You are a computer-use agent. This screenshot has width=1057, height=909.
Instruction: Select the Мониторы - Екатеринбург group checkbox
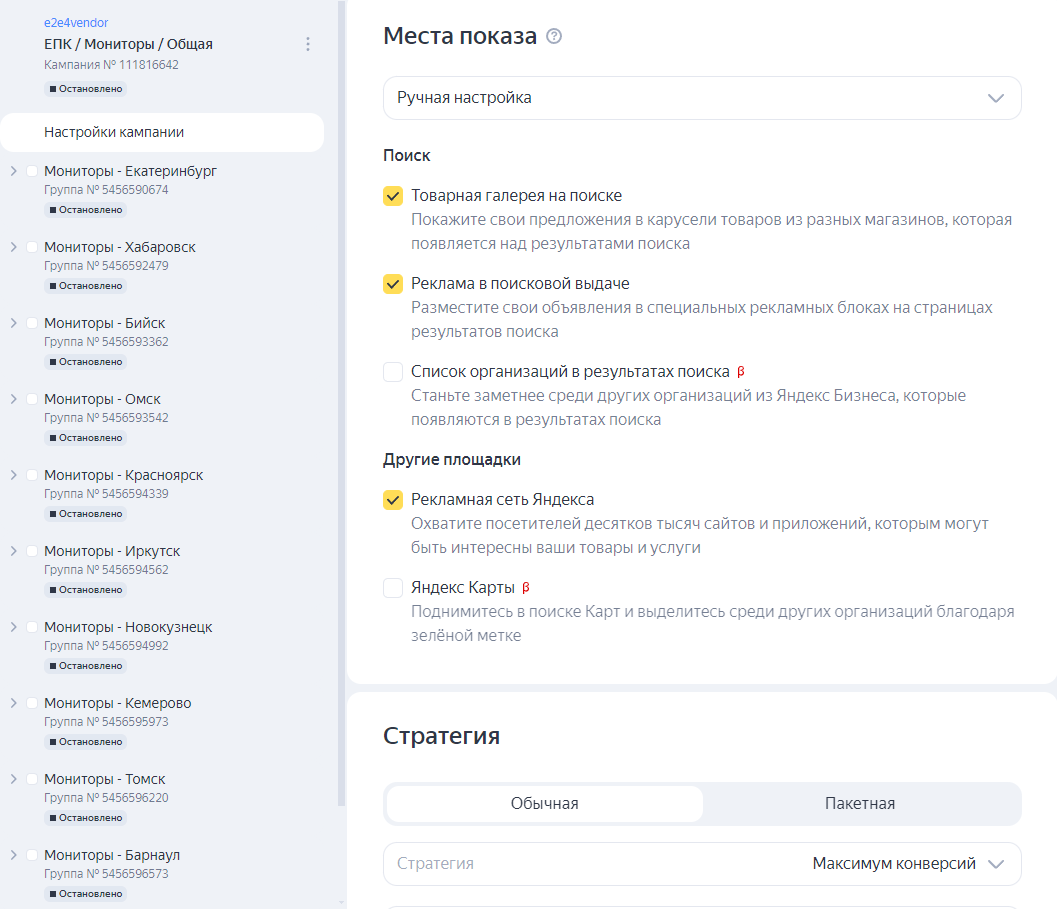tap(32, 171)
